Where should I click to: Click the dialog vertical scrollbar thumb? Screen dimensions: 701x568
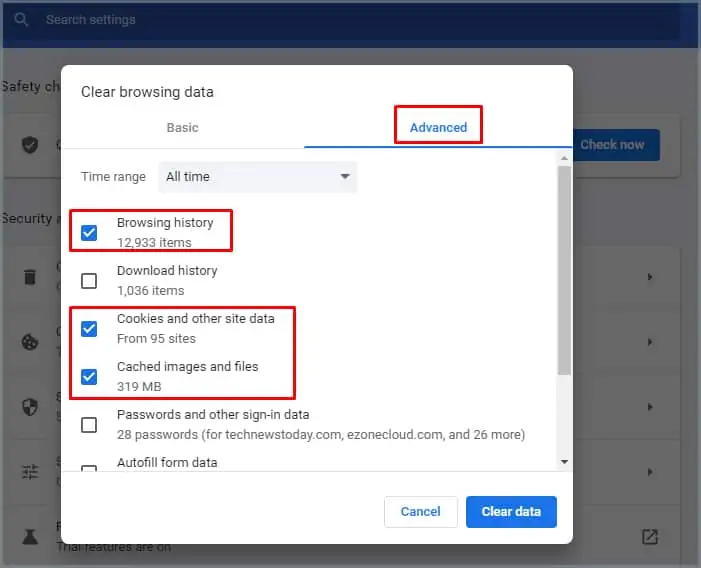(x=564, y=270)
